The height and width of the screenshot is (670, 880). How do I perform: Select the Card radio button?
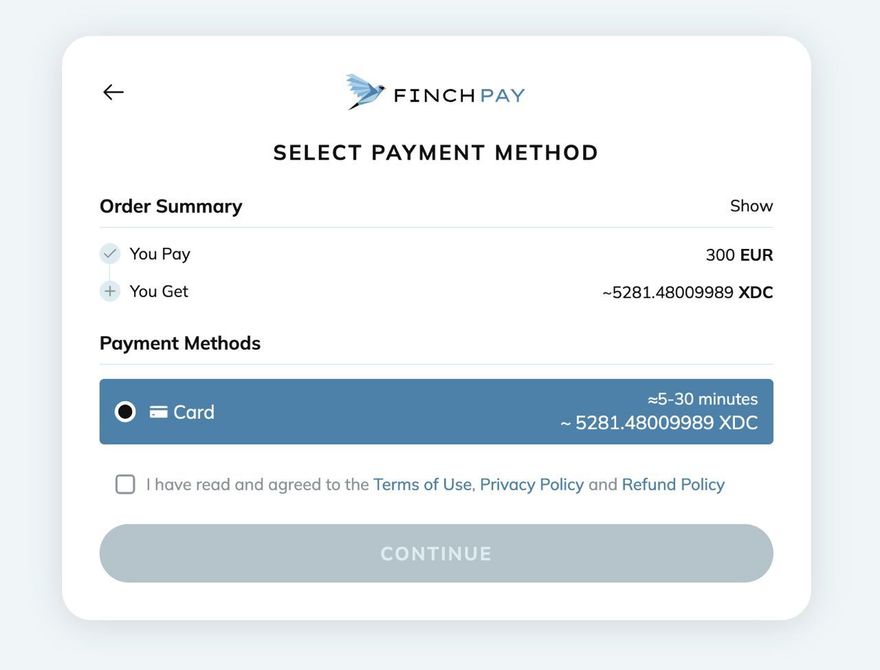125,412
